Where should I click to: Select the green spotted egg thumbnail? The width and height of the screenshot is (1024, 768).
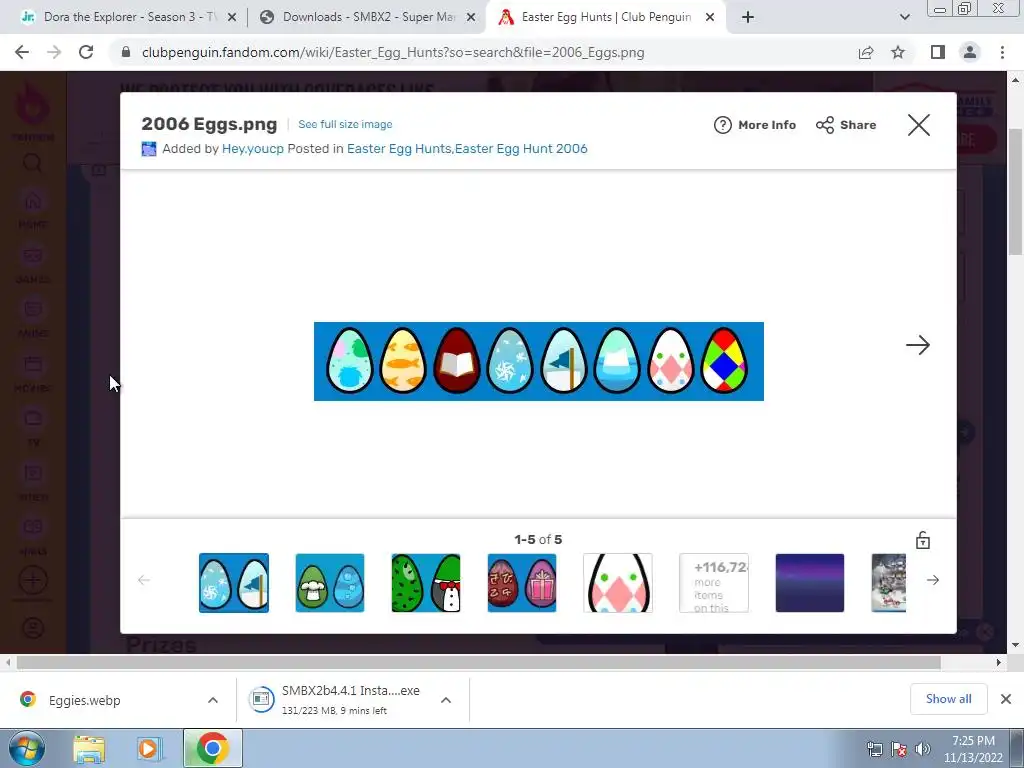[x=426, y=583]
